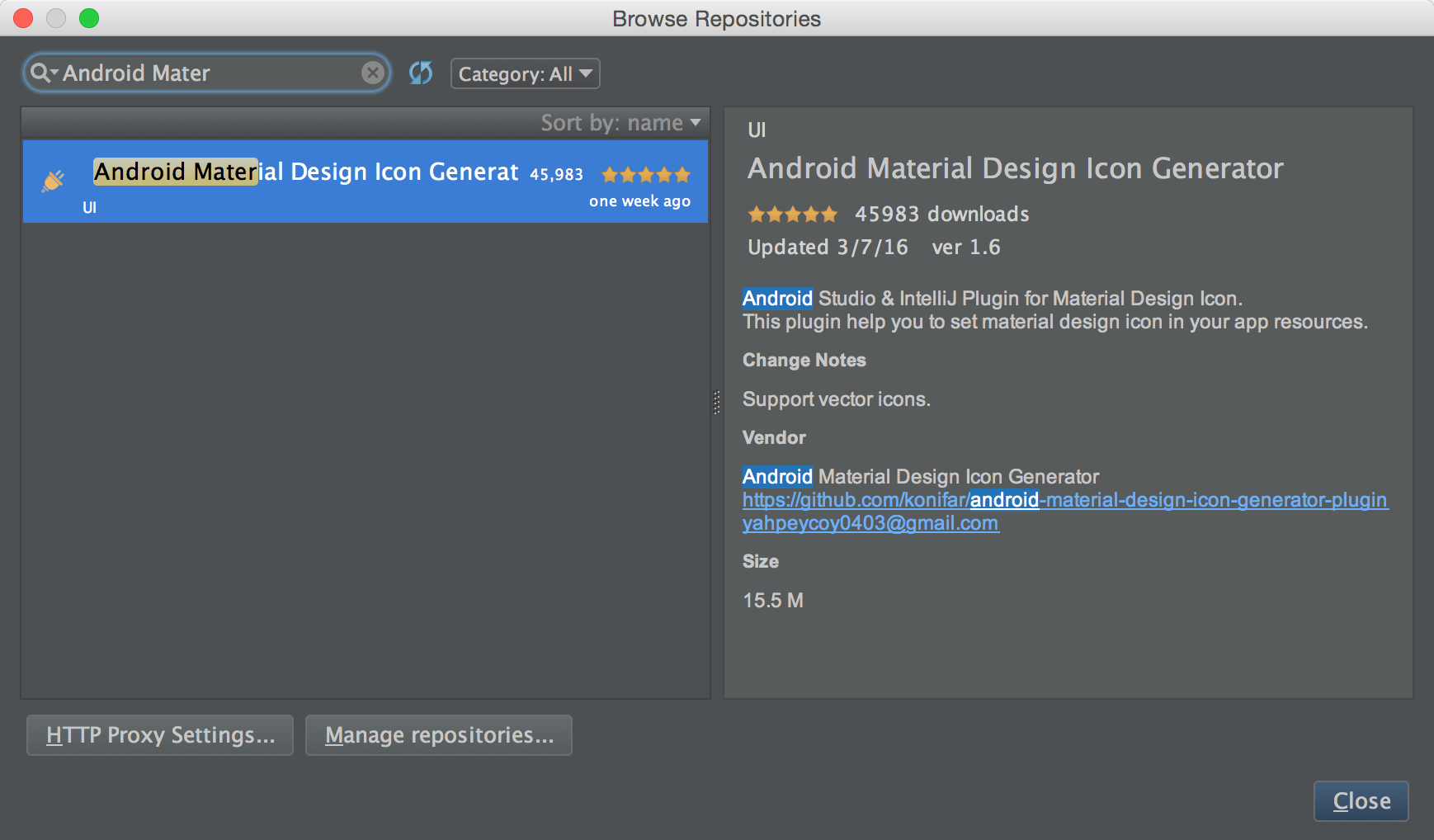
Task: Refresh the plugin list
Action: click(421, 73)
